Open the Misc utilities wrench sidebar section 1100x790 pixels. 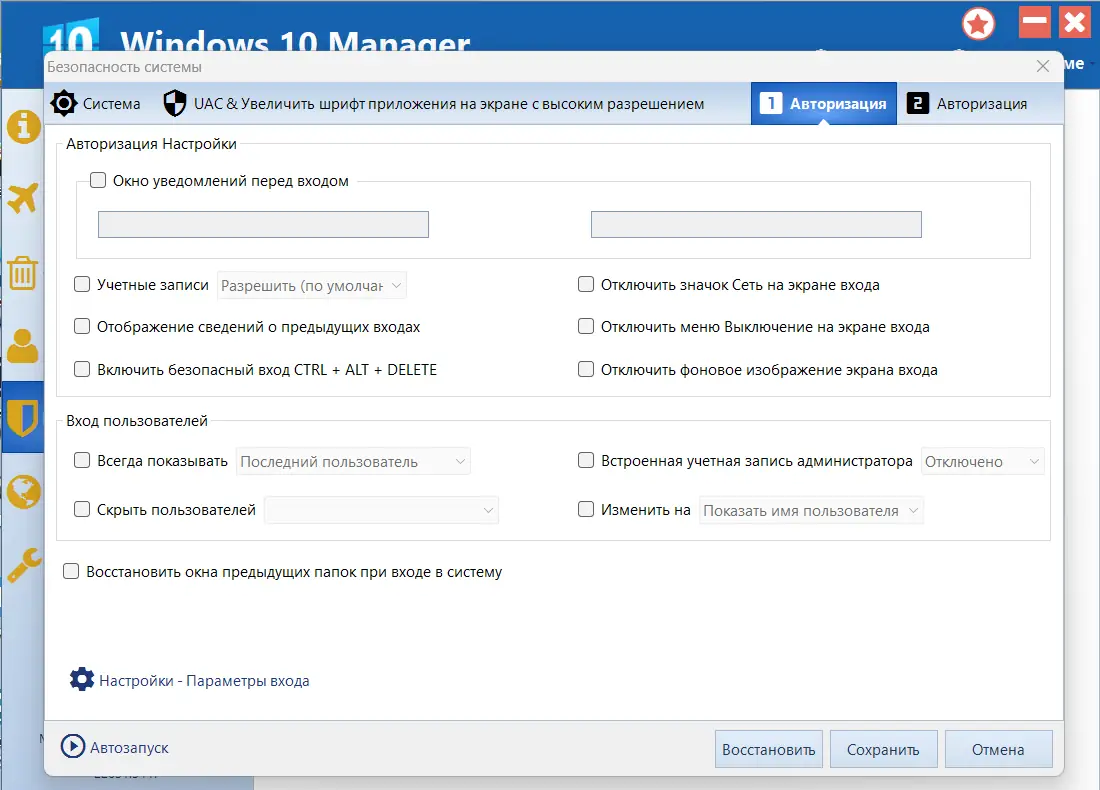23,565
